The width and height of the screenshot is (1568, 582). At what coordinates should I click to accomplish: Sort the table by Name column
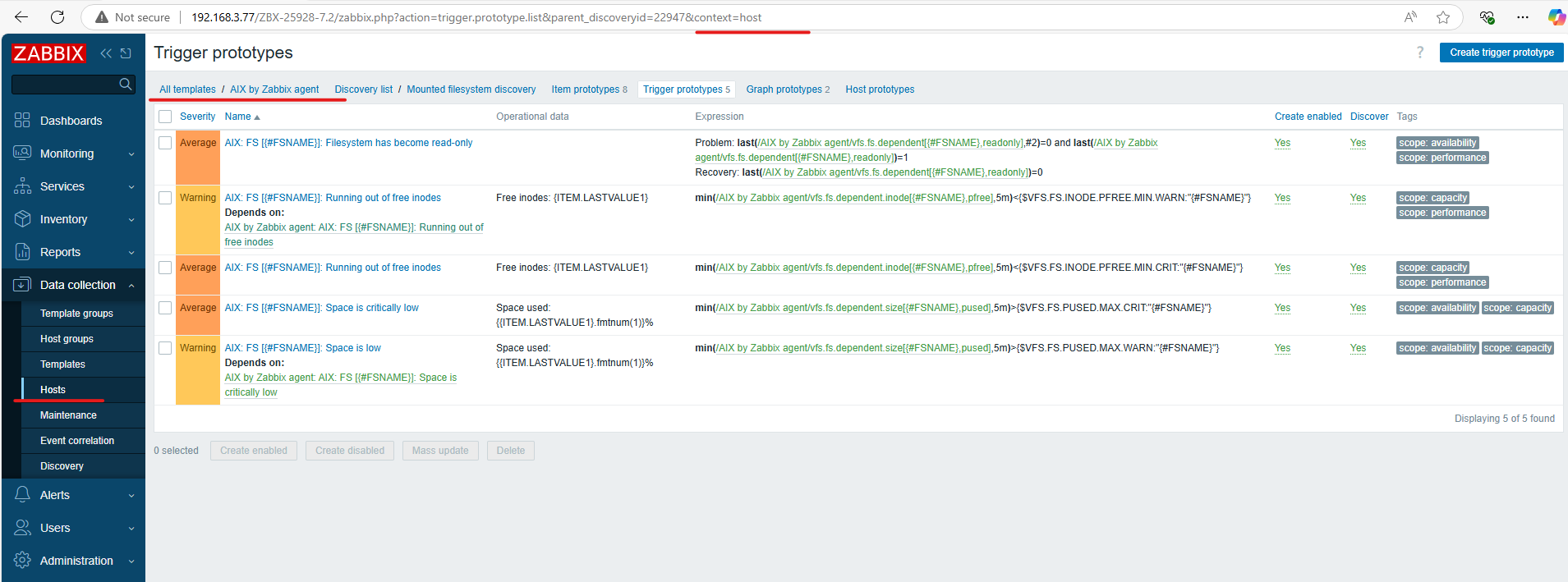click(x=242, y=117)
